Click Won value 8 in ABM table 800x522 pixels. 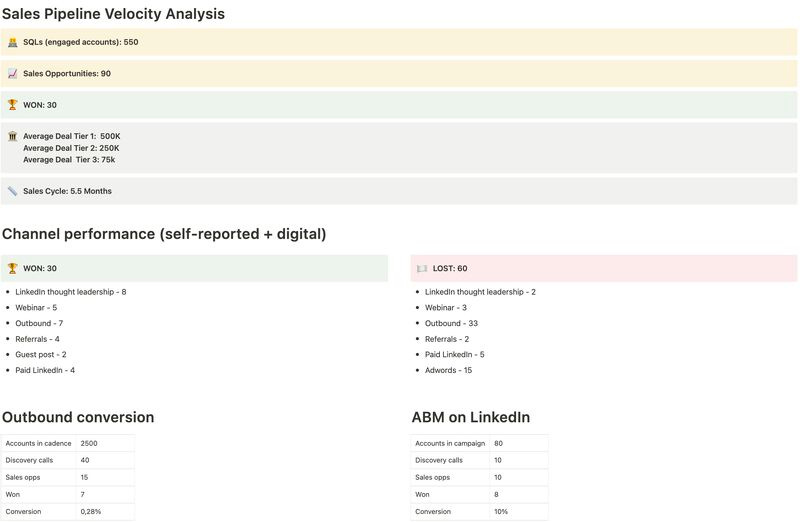519,494
